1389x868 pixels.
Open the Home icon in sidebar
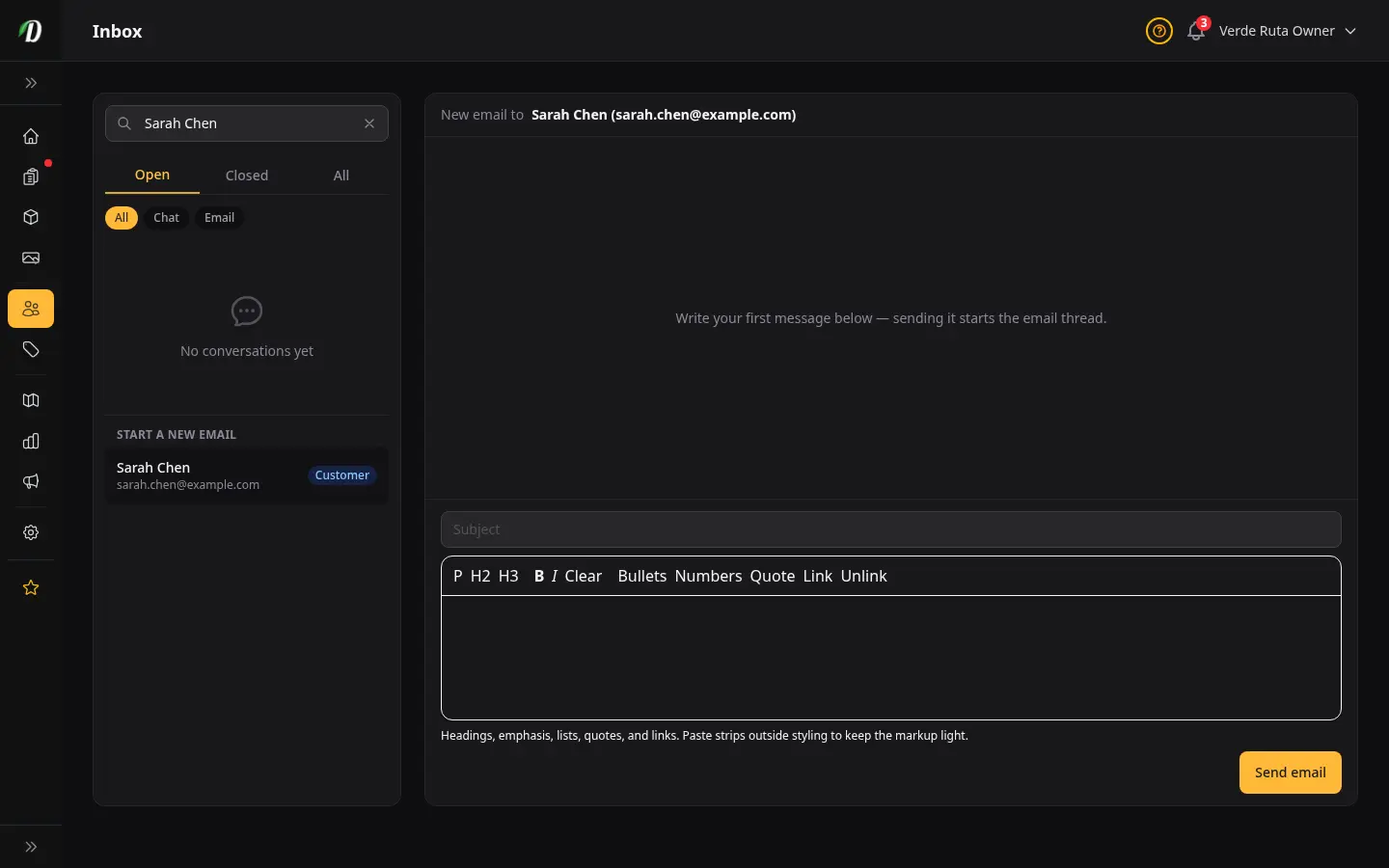(x=31, y=136)
